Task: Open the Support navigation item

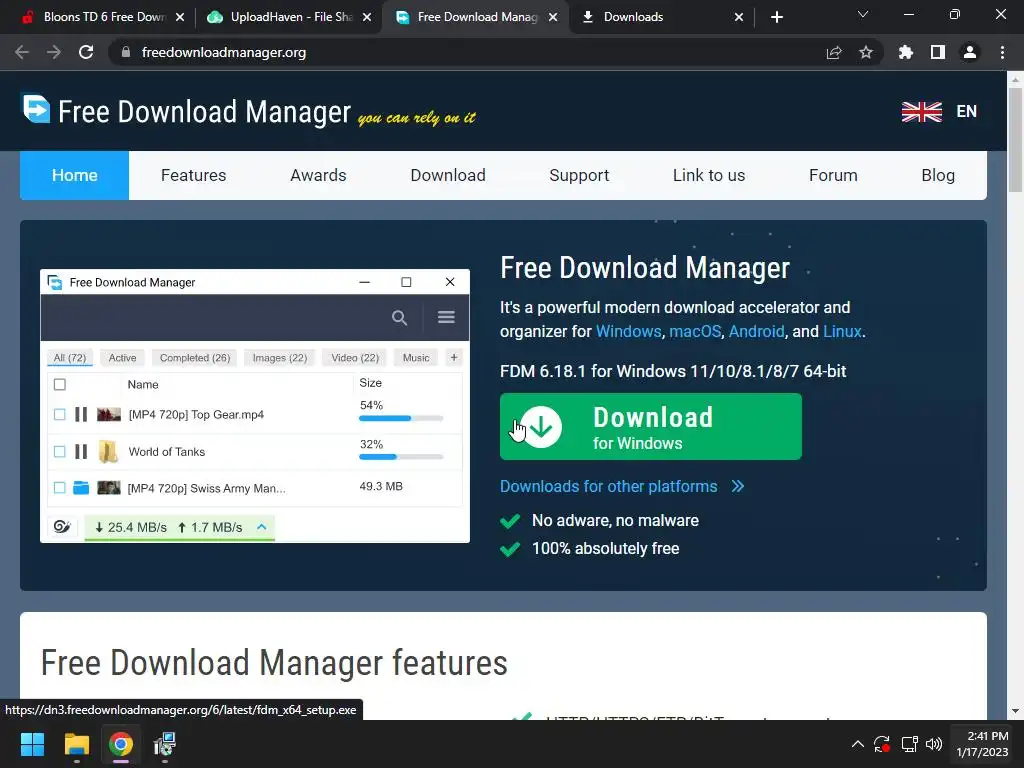Action: tap(579, 175)
